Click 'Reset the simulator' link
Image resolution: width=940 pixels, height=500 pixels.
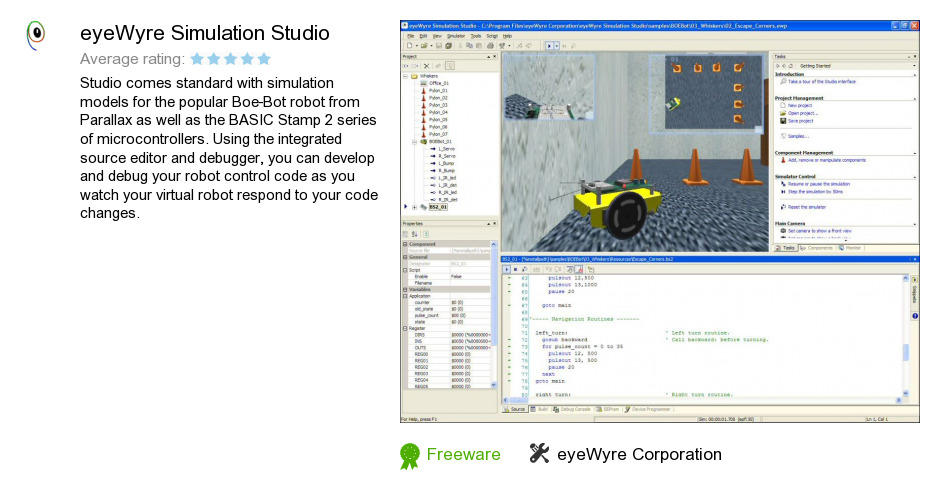pos(807,207)
